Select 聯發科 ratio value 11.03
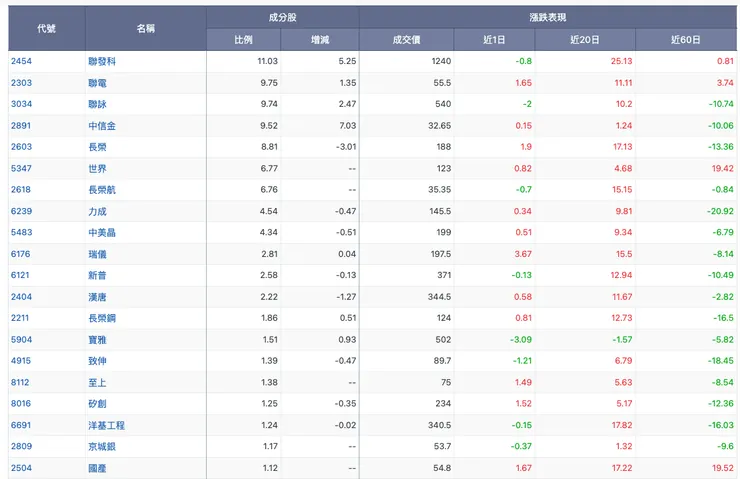The width and height of the screenshot is (740, 479). (x=268, y=61)
